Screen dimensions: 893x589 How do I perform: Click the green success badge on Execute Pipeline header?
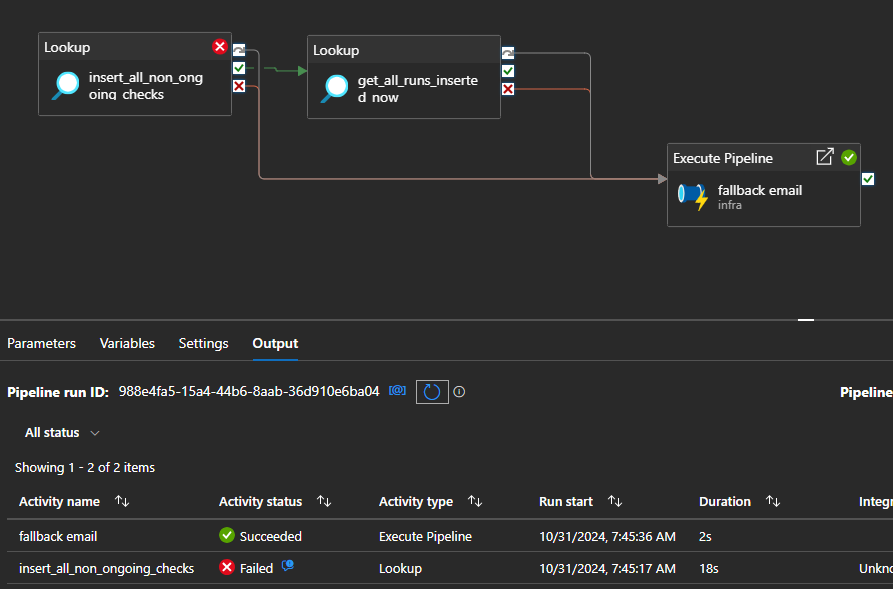coord(849,157)
